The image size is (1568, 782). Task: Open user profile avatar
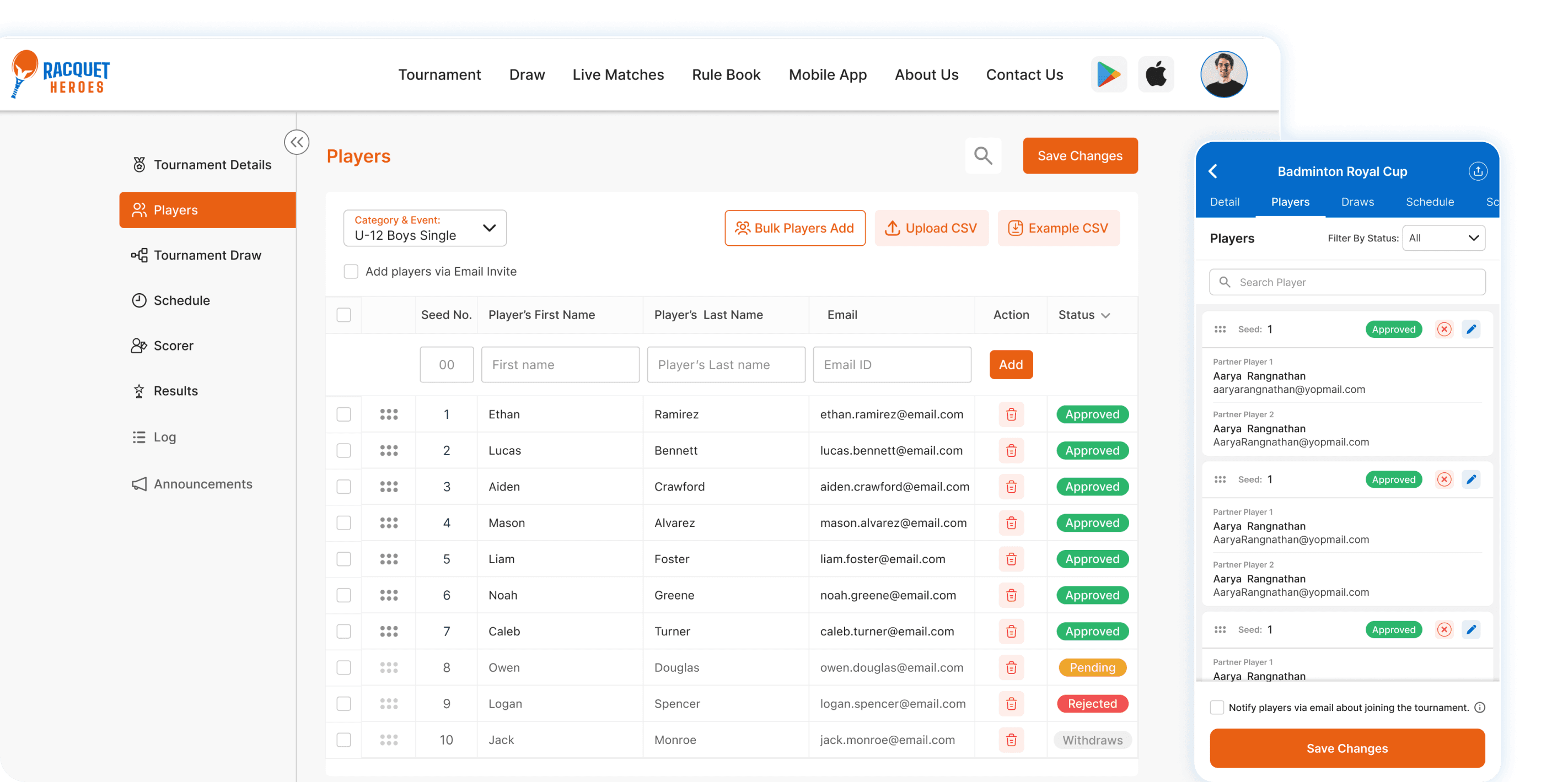[1223, 74]
